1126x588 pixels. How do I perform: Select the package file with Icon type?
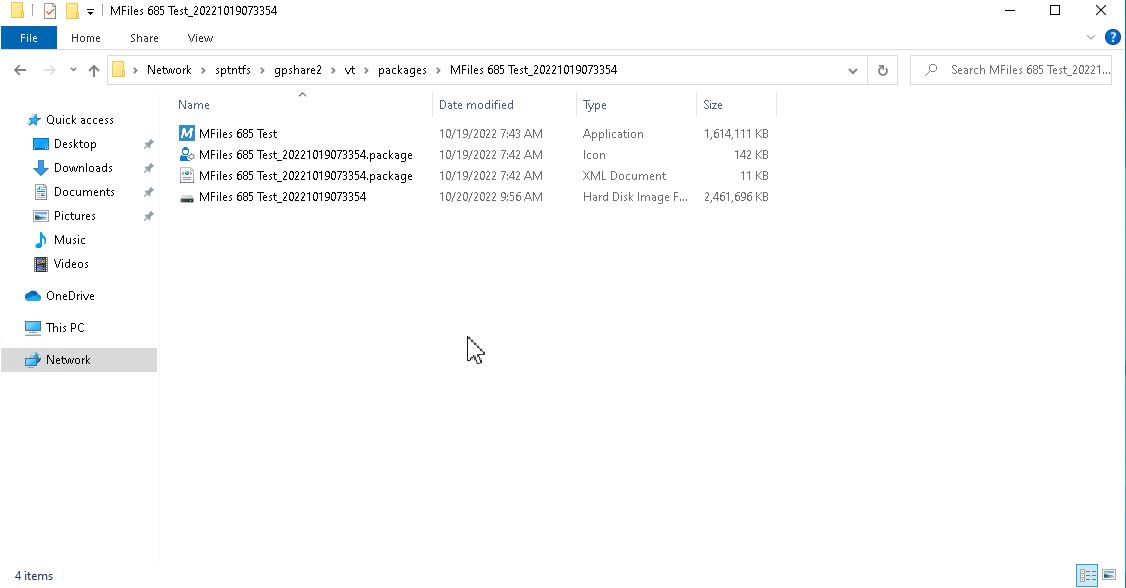click(187, 154)
